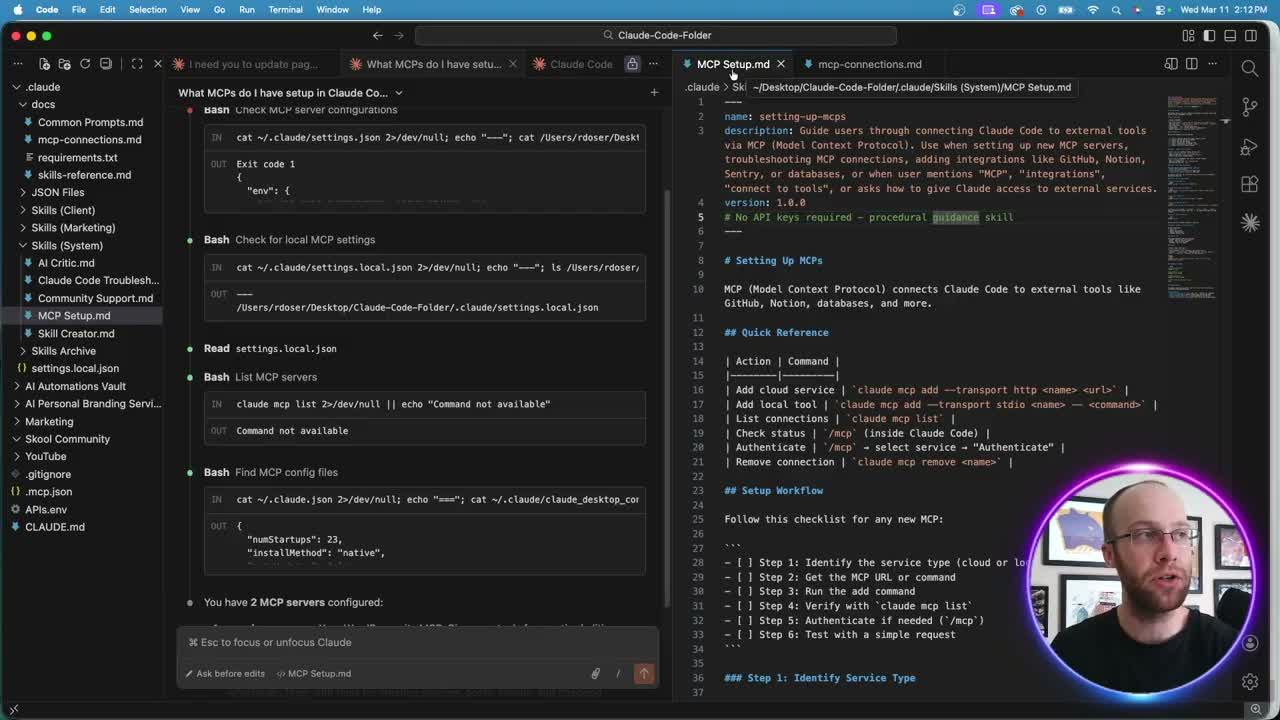This screenshot has width=1280, height=720.
Task: Close the MCP Setup.md editor tab
Action: coord(781,64)
